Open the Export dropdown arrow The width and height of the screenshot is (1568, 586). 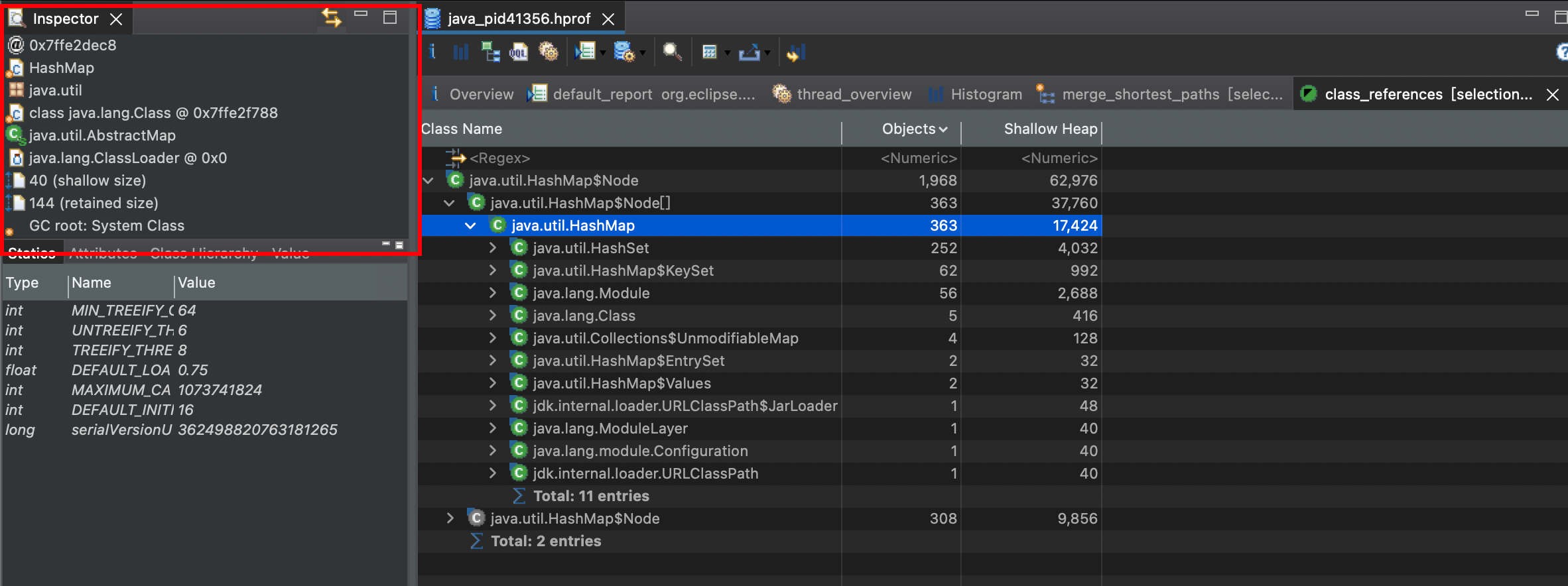(x=767, y=52)
